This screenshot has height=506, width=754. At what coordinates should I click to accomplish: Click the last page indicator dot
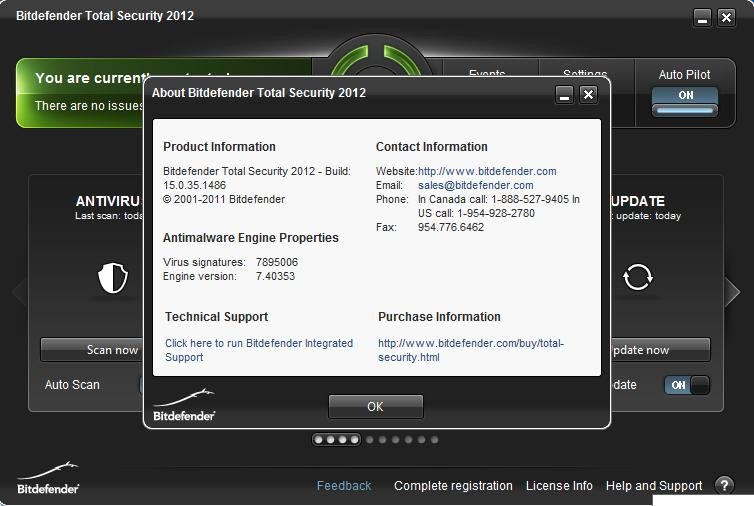[434, 440]
